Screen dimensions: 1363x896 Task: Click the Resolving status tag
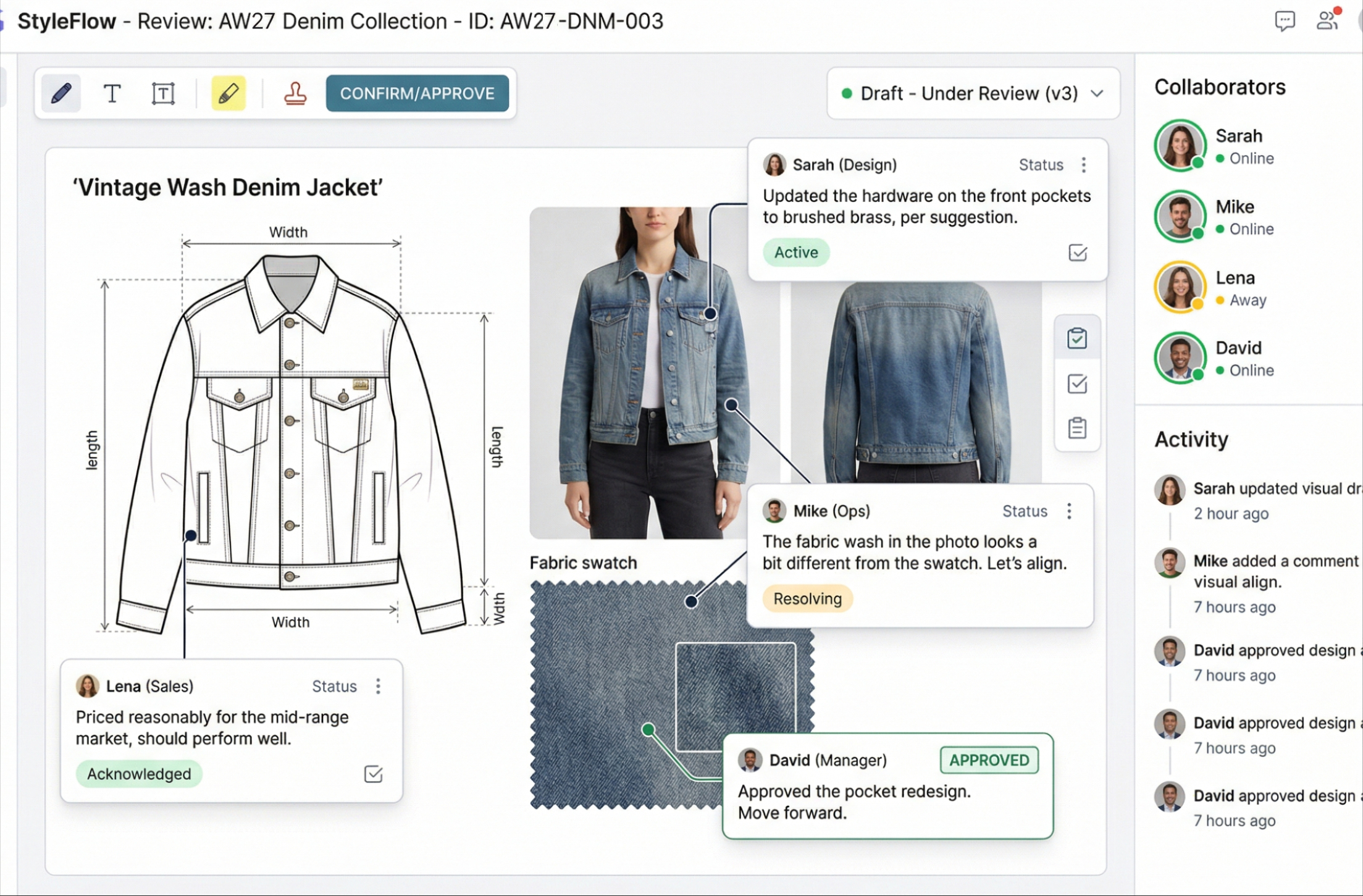click(807, 598)
